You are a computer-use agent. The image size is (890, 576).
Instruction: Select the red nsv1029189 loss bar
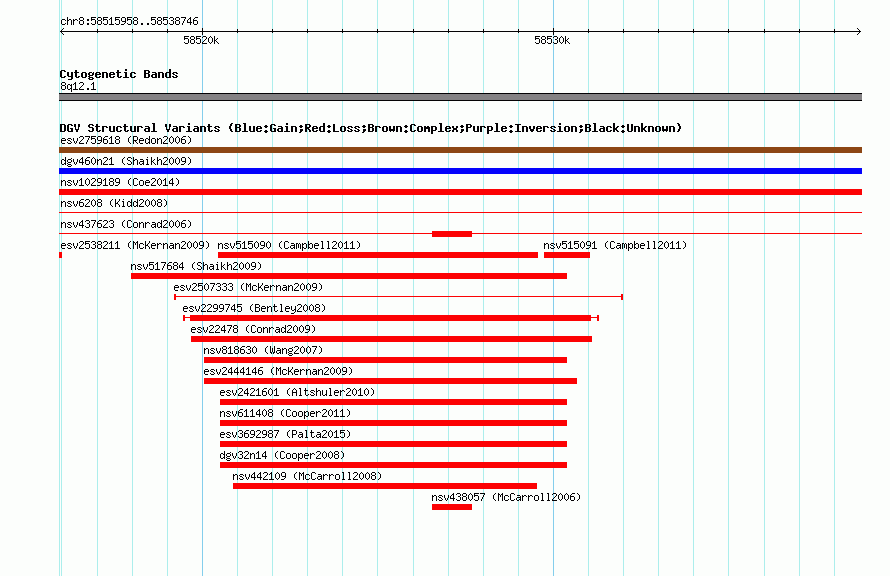[x=460, y=192]
